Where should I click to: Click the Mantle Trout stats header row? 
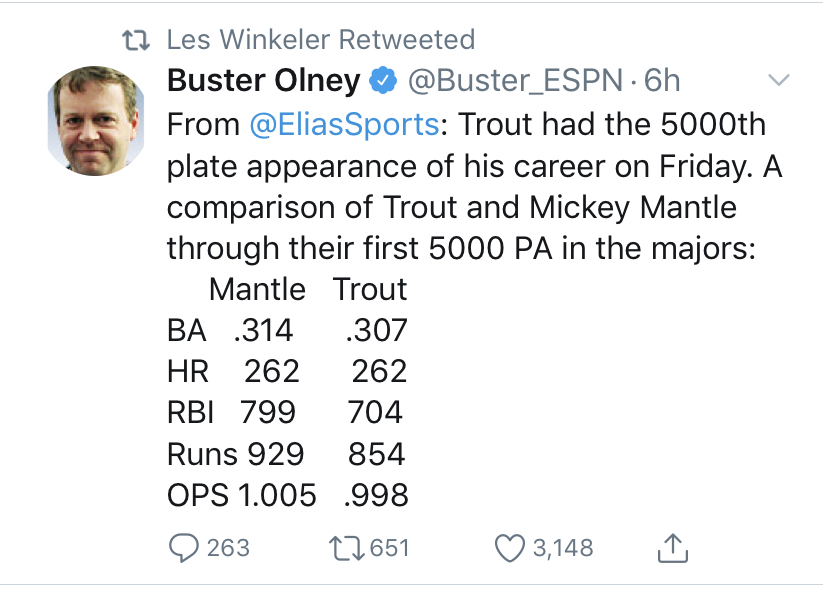(308, 289)
